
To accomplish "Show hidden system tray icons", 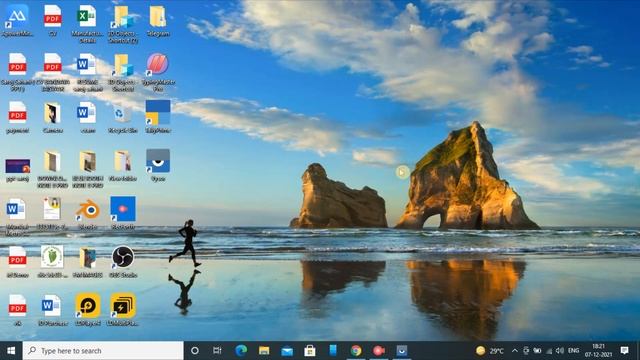I will tap(515, 351).
